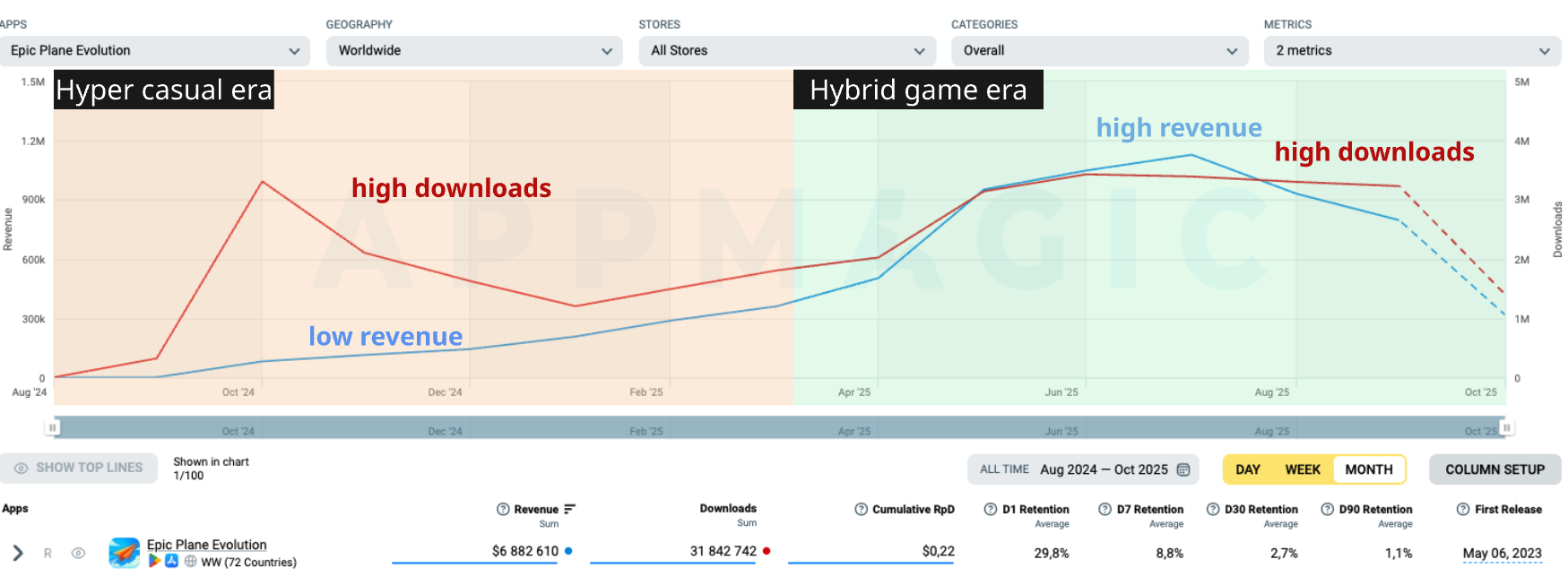Screen dimensions: 1568x585
Task: Switch chart granularity to Day
Action: click(1248, 469)
